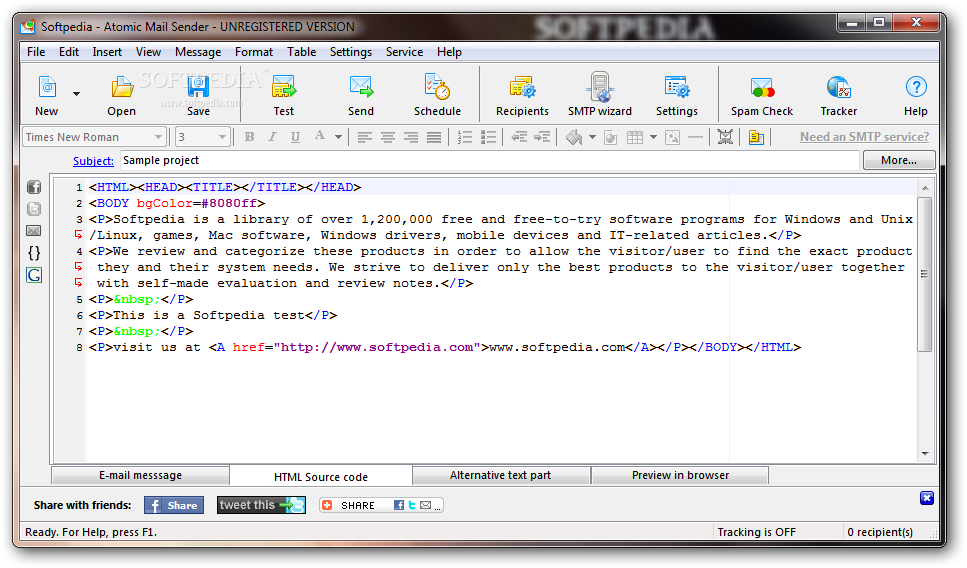Open the Tracker tool
Screen dimensions: 967x568
coord(839,94)
